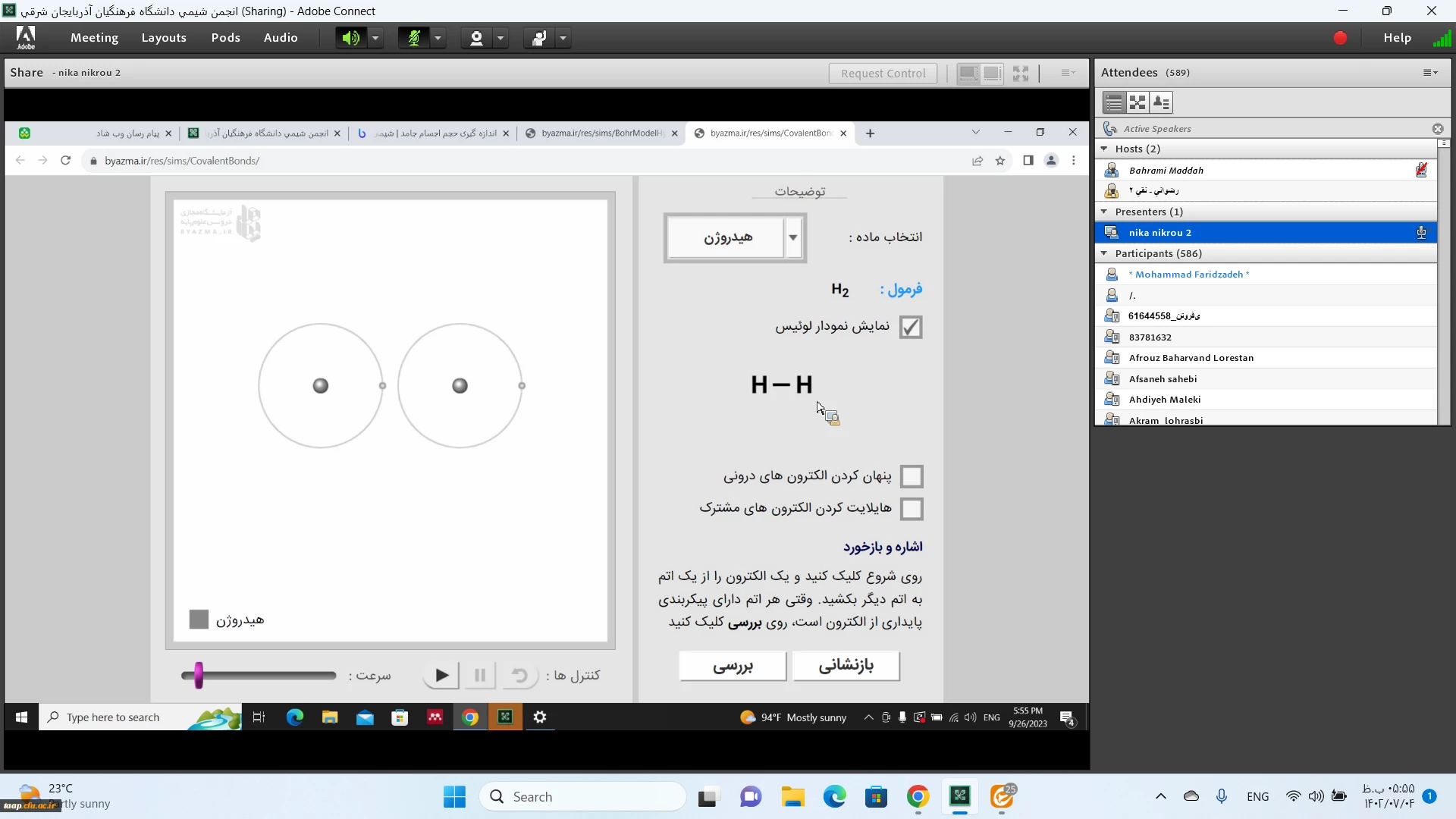Click the بررسی check button

tap(733, 666)
